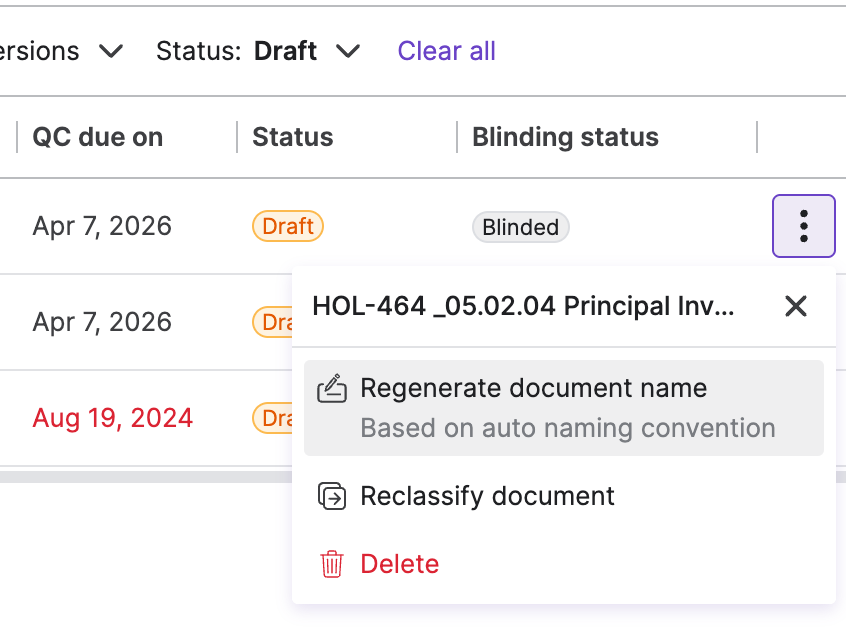Select Reclassify document menu option
The image size is (846, 636).
click(487, 496)
